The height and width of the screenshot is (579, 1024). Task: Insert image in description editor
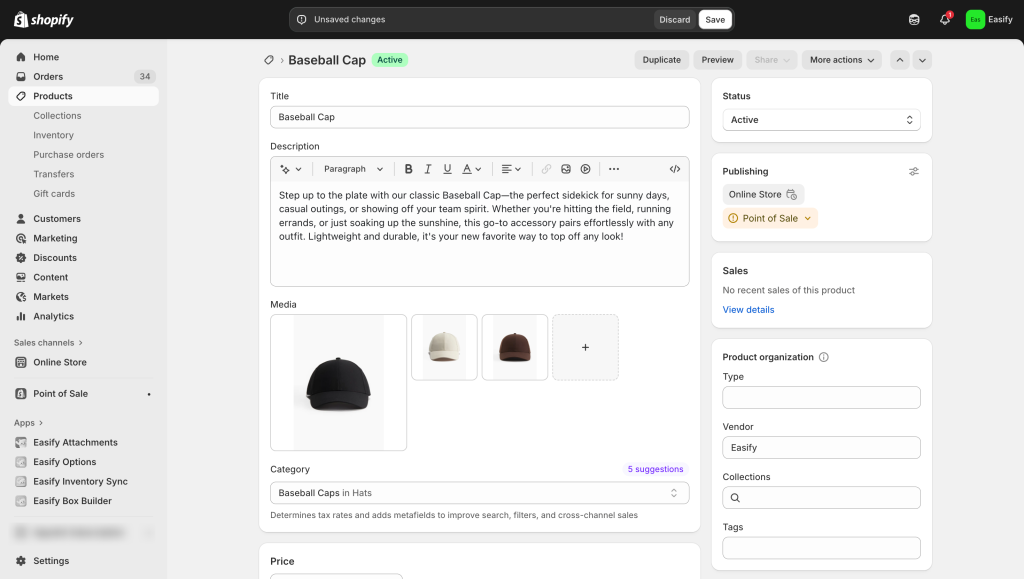click(x=566, y=169)
